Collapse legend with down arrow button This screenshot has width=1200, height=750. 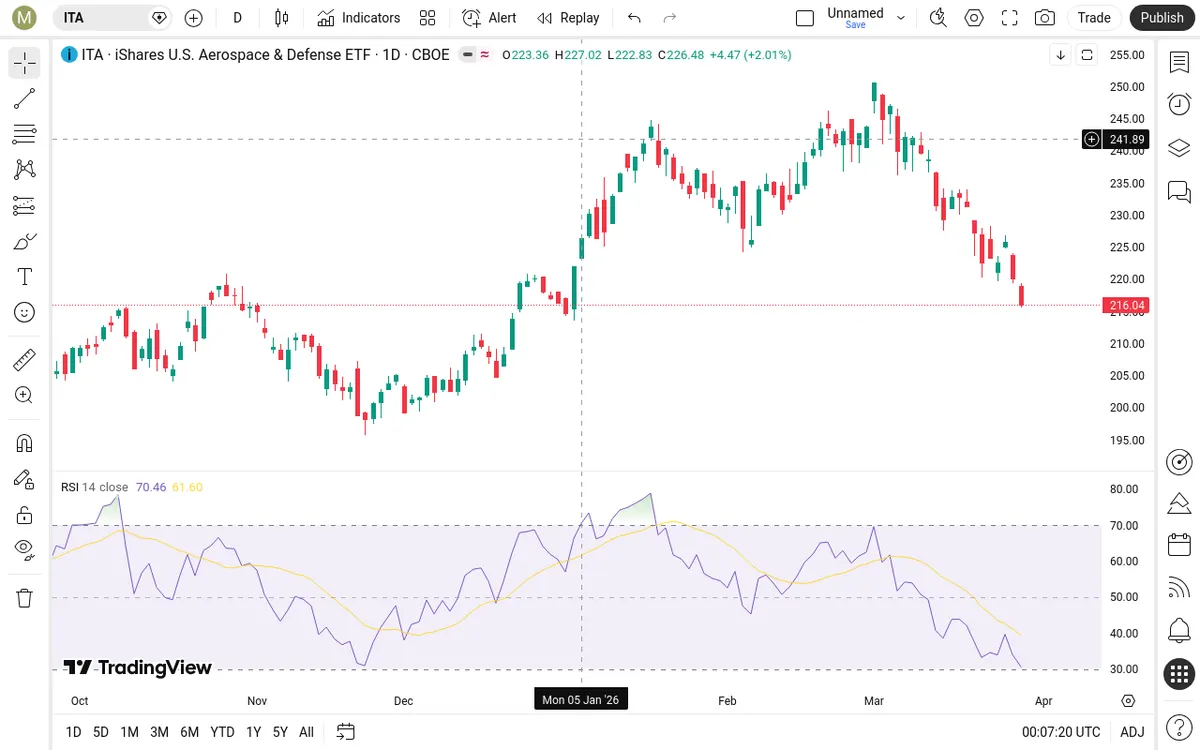pos(1061,55)
